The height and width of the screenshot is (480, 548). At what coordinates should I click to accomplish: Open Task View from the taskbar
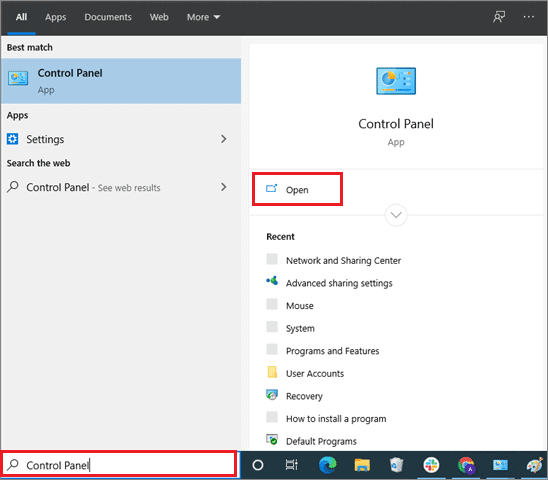[x=291, y=465]
